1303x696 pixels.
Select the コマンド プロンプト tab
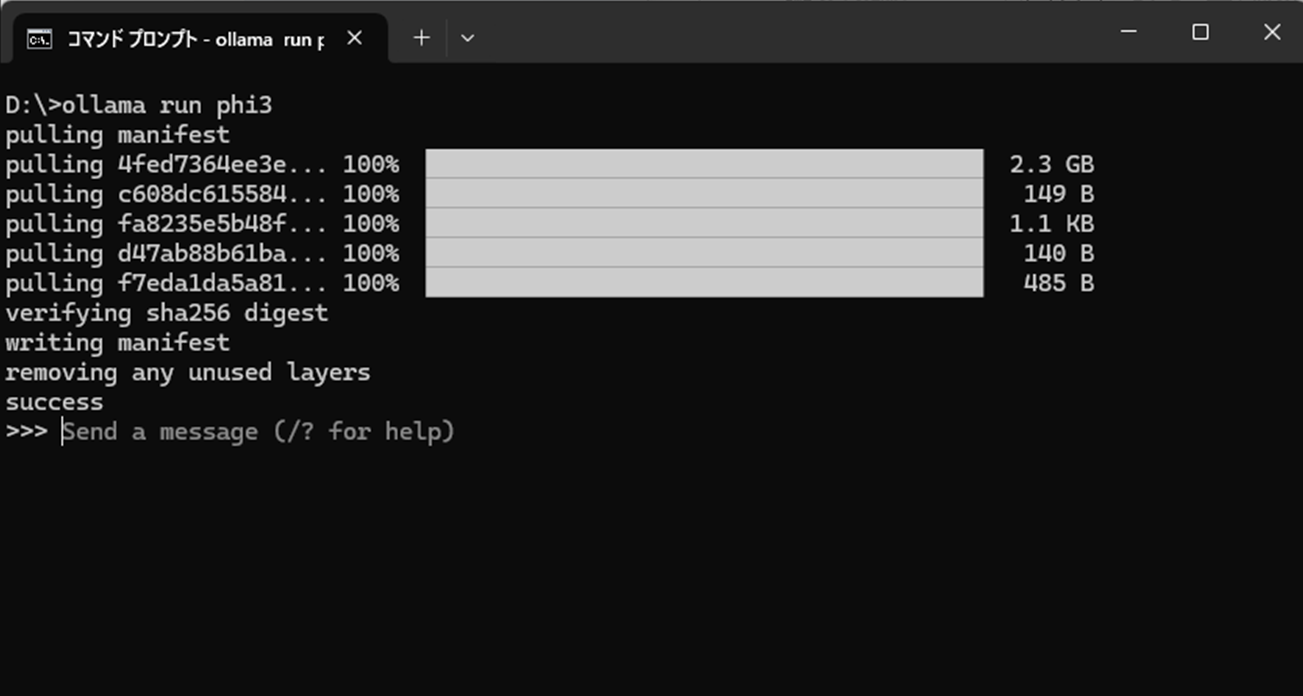point(180,37)
